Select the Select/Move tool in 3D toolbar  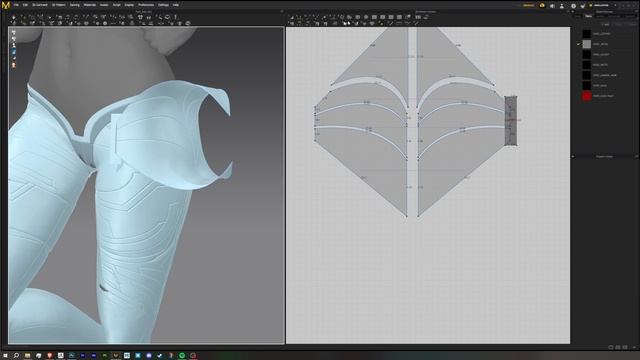[23, 17]
